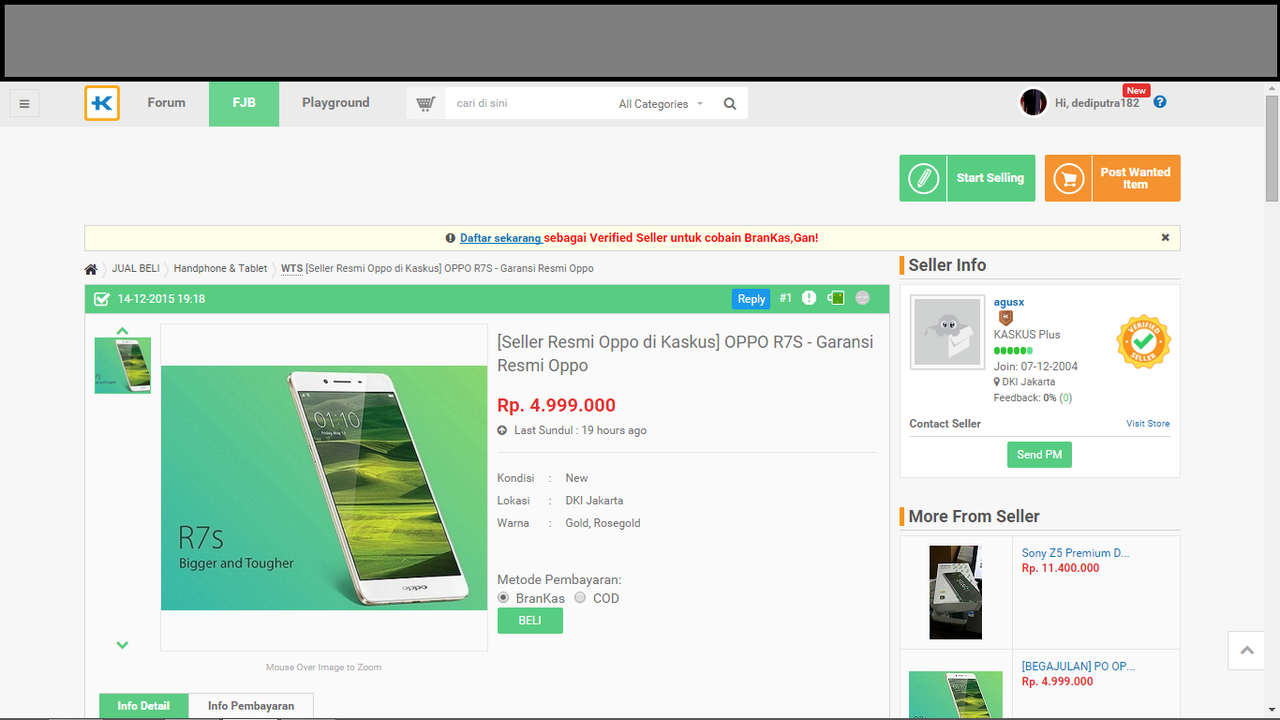This screenshot has height=720, width=1280.
Task: Click post number #1 link
Action: click(x=785, y=298)
